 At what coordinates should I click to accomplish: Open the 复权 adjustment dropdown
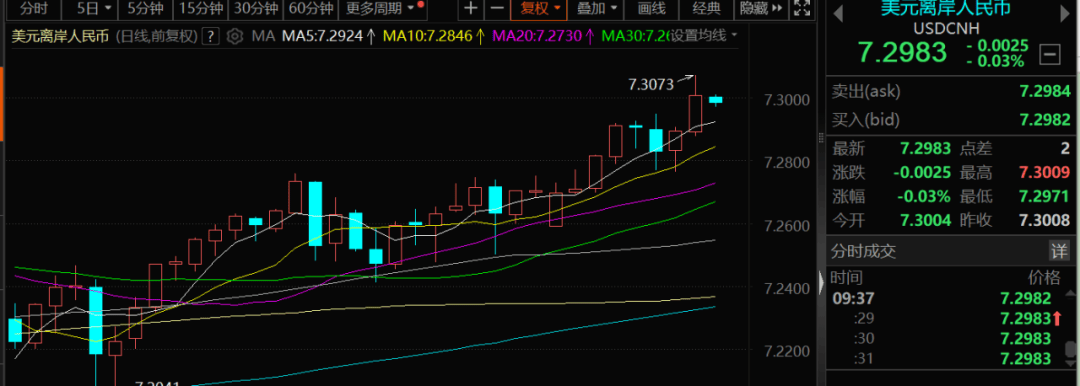coord(539,8)
